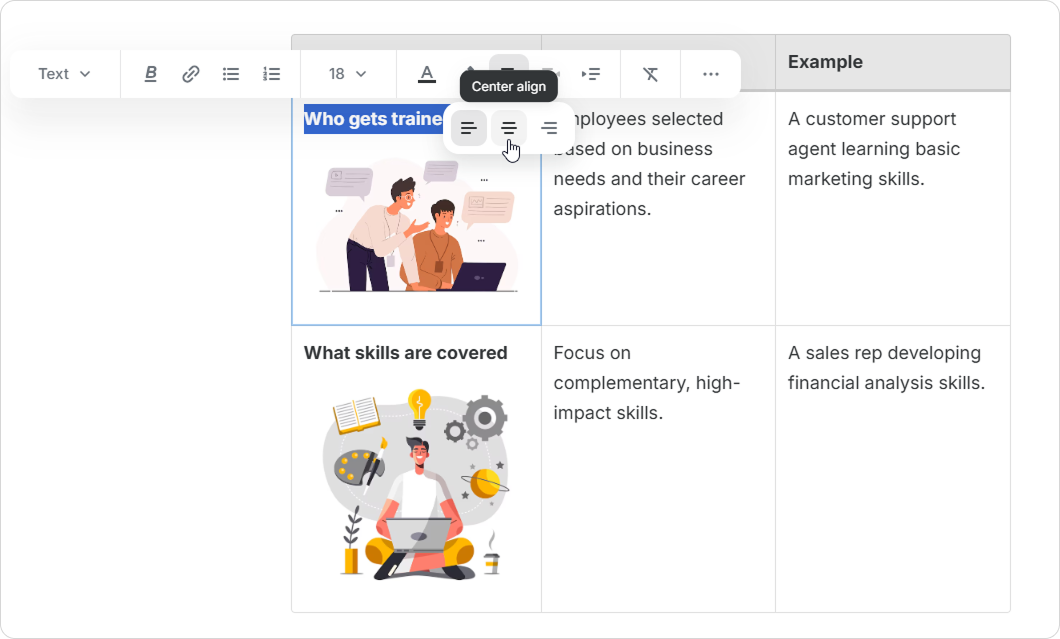This screenshot has width=1060, height=639.
Task: Click the sales rep example cell text
Action: coord(886,368)
